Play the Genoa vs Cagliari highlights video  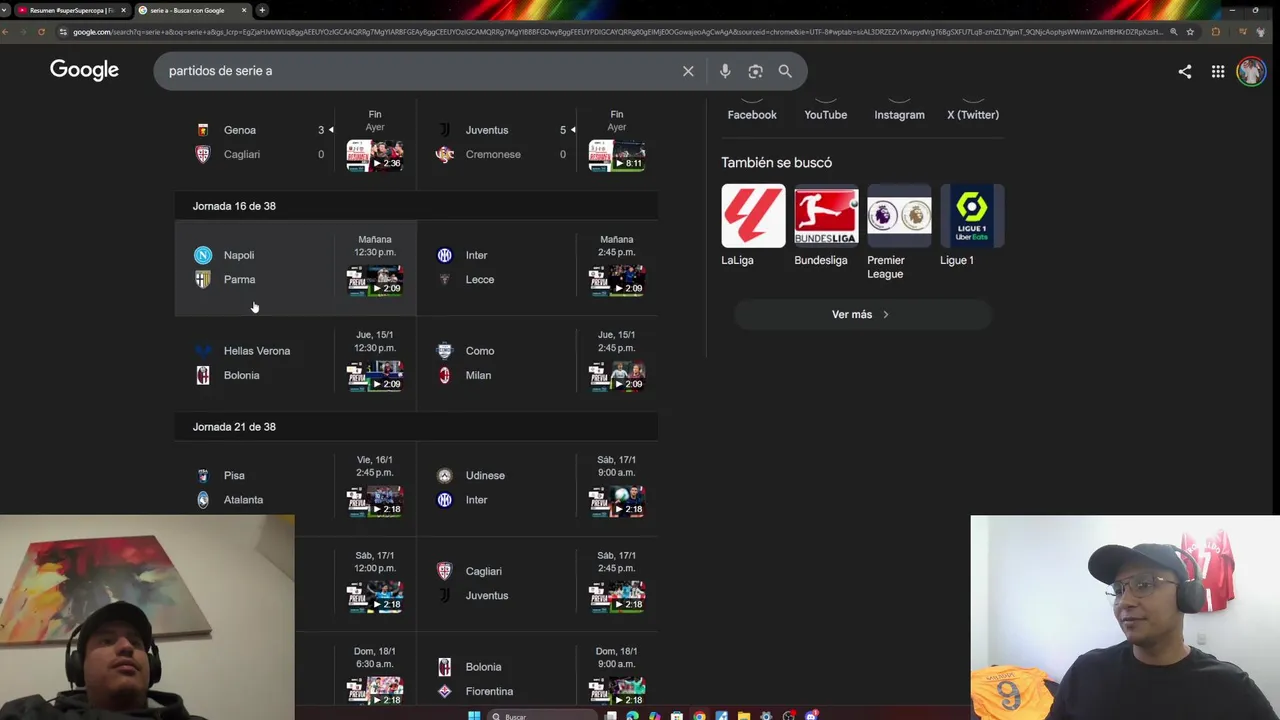point(375,155)
